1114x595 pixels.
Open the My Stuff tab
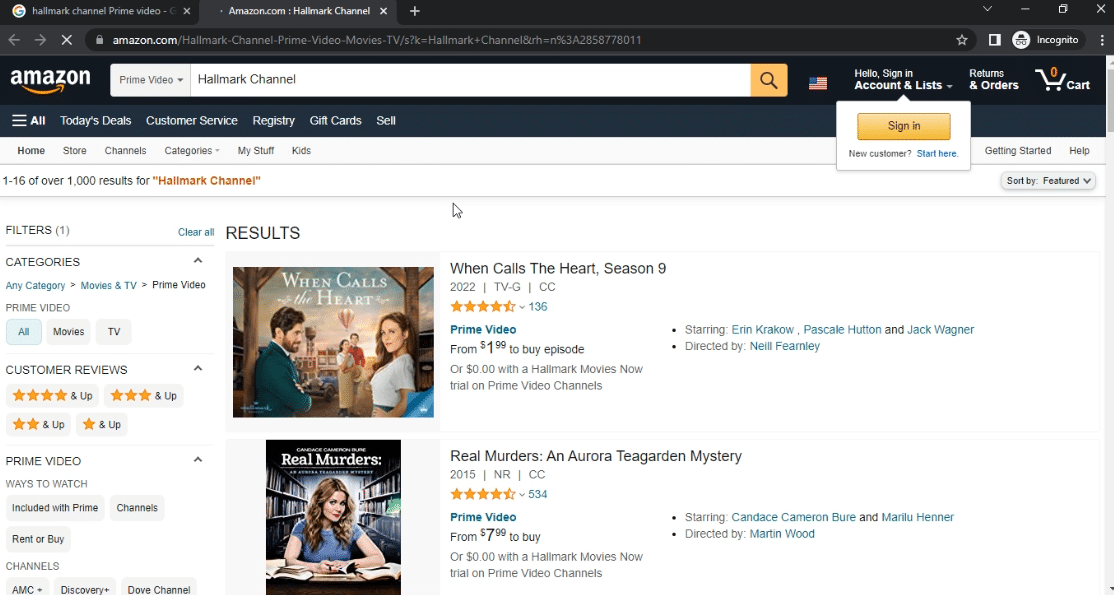click(x=256, y=151)
